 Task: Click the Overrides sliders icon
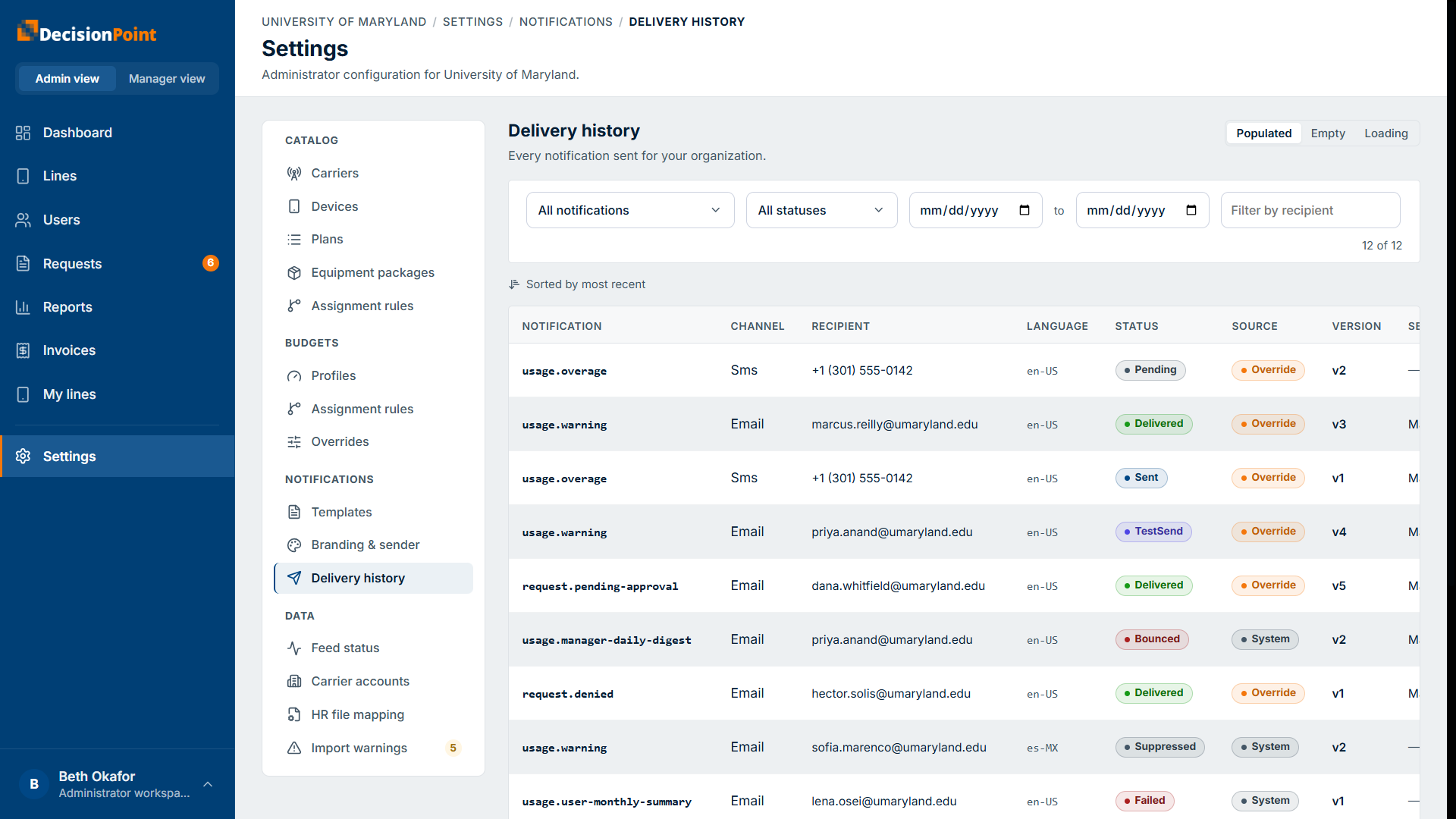(x=294, y=441)
